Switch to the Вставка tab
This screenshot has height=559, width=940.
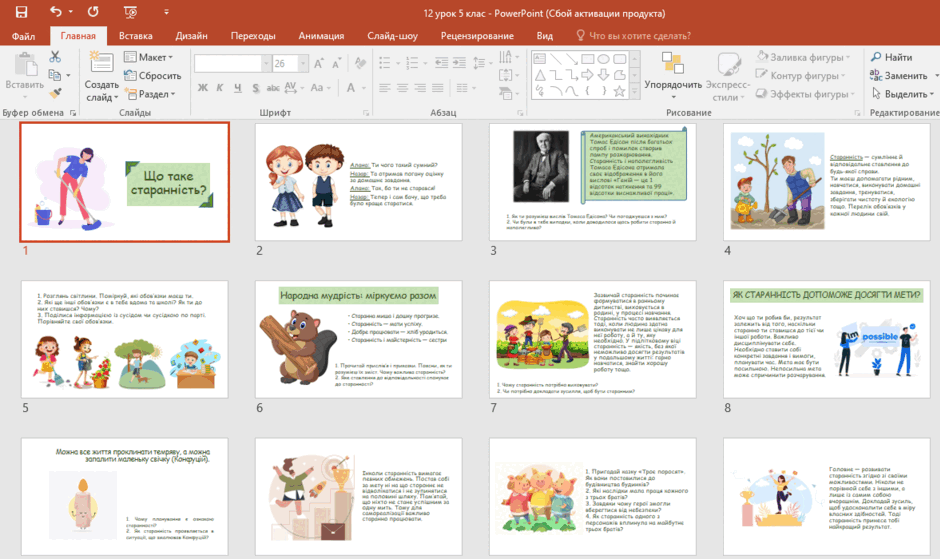135,36
